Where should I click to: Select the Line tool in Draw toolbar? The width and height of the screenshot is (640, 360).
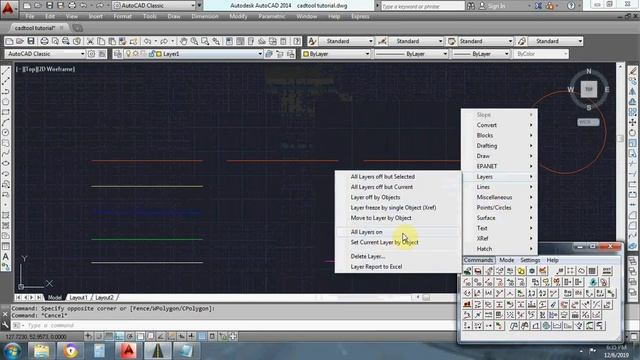[x=6, y=71]
